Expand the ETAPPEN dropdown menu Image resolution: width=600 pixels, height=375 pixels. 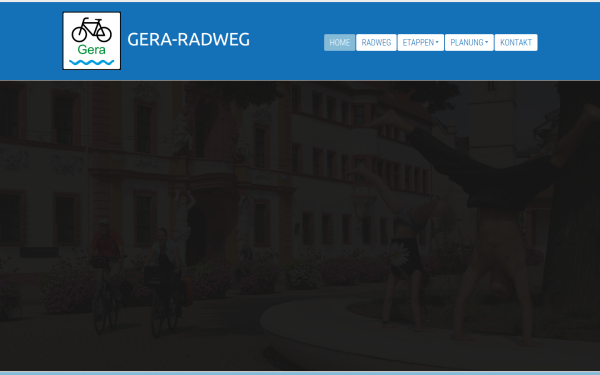pyautogui.click(x=421, y=42)
